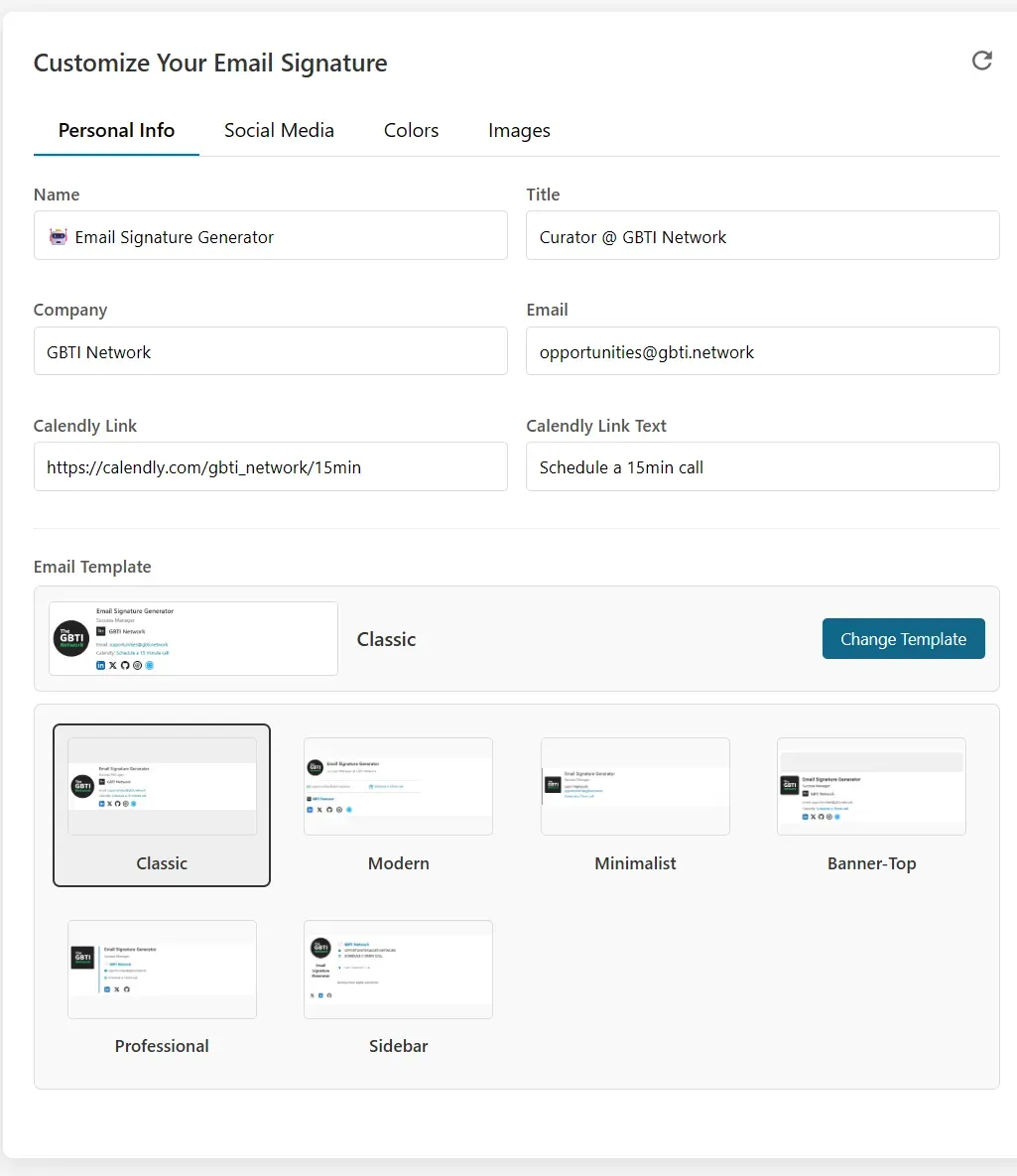
Task: Go to the Images tab
Action: coord(519,130)
